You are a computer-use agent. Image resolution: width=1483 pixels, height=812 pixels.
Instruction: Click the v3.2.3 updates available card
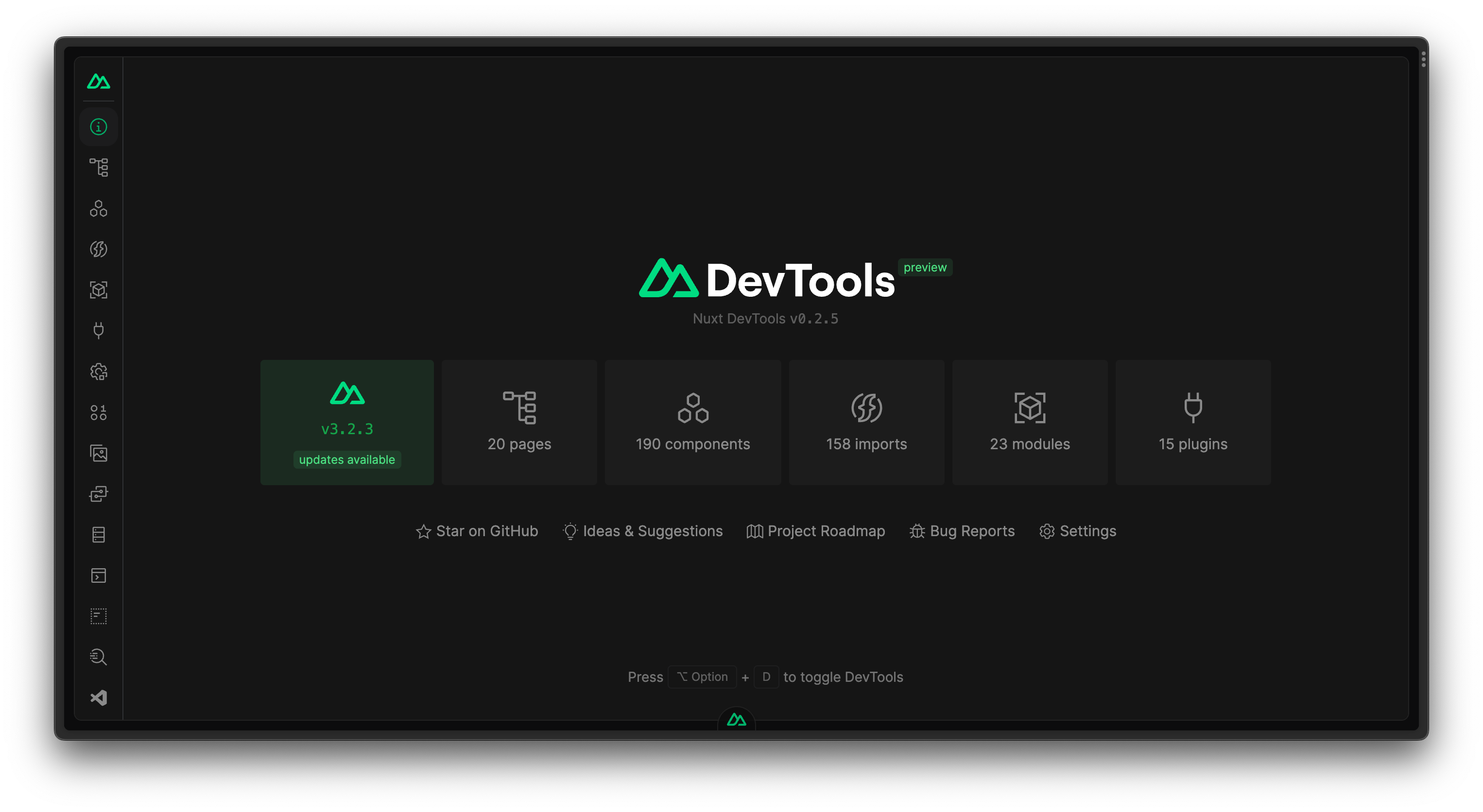(347, 423)
